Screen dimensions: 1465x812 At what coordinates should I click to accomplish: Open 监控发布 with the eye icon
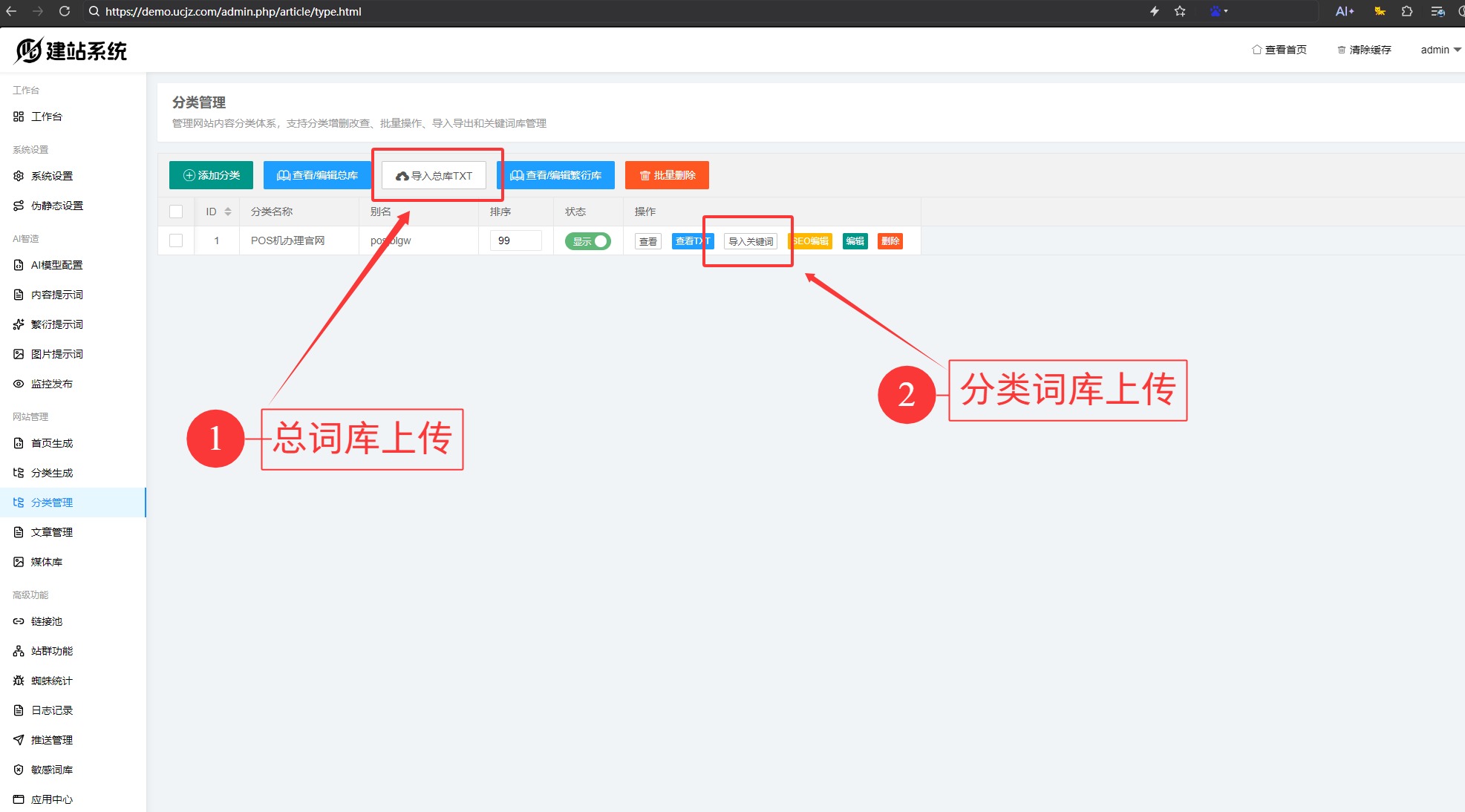click(19, 384)
